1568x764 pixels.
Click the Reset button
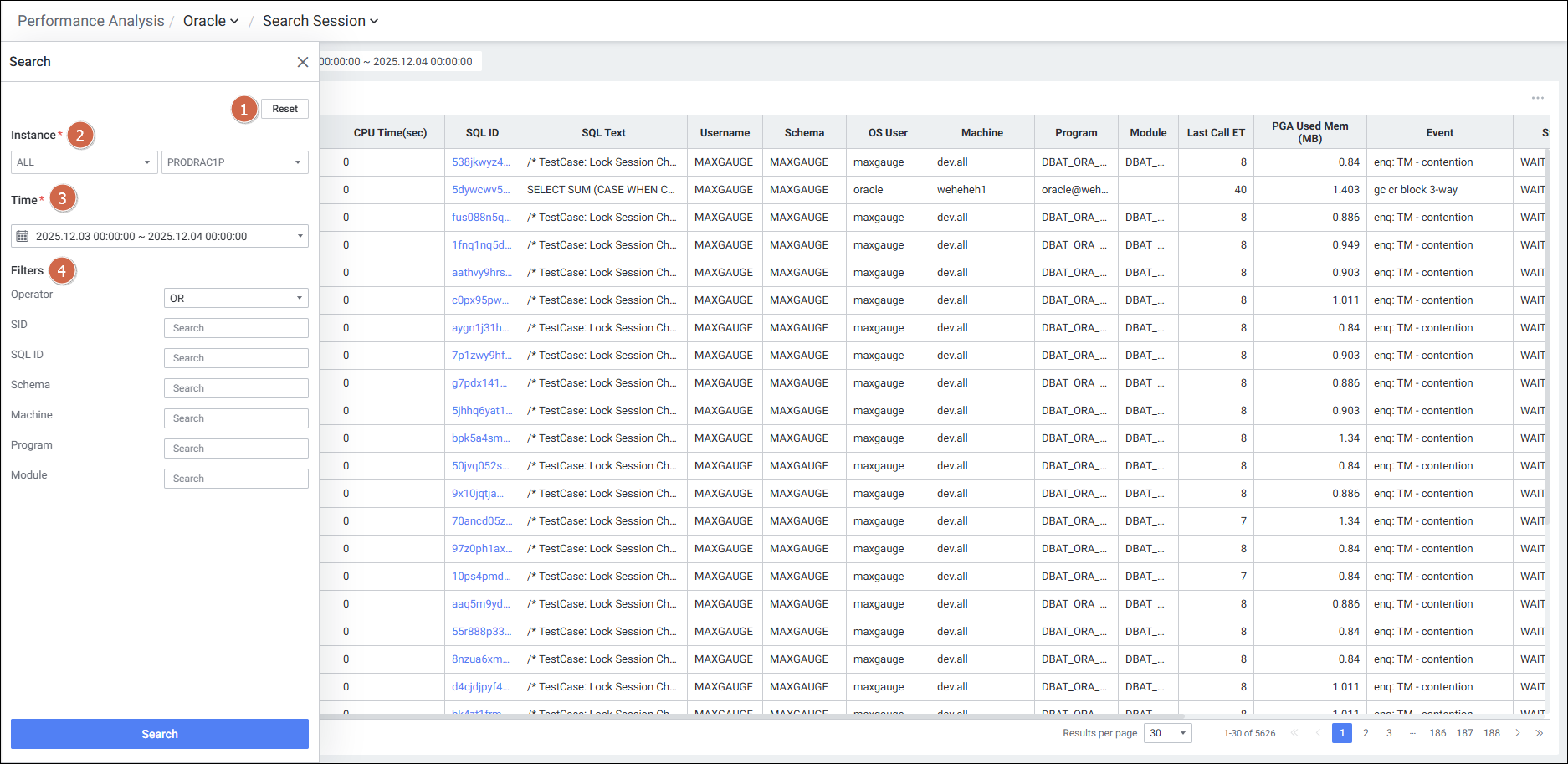click(284, 109)
